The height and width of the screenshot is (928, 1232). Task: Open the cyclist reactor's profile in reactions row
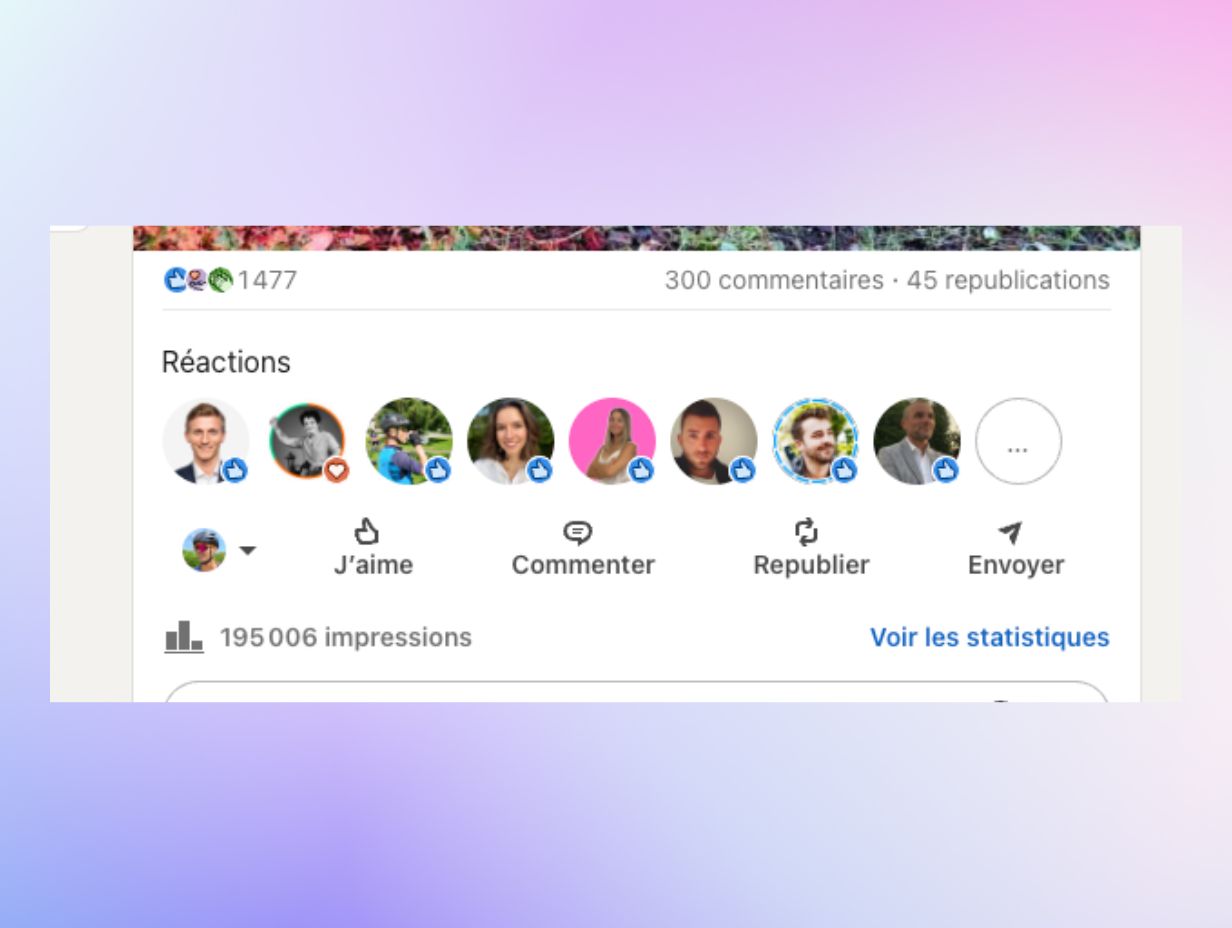coord(409,441)
